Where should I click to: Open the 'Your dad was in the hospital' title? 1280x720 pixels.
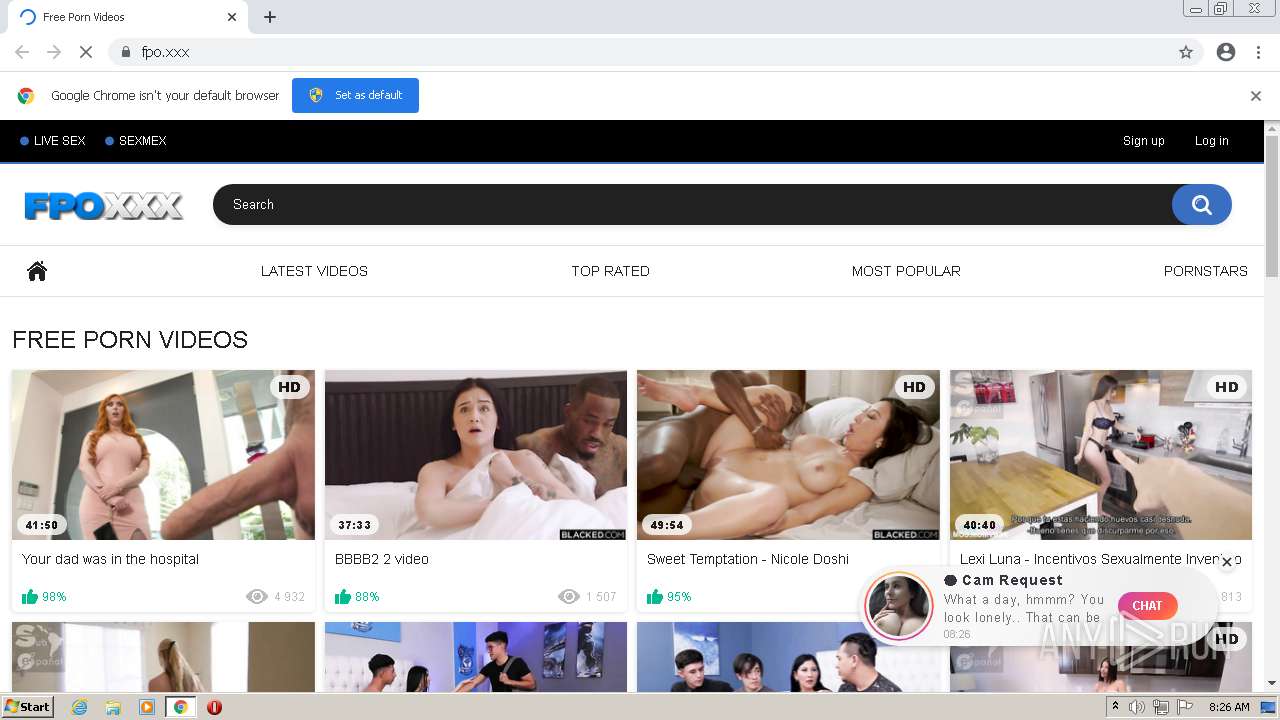[110, 559]
